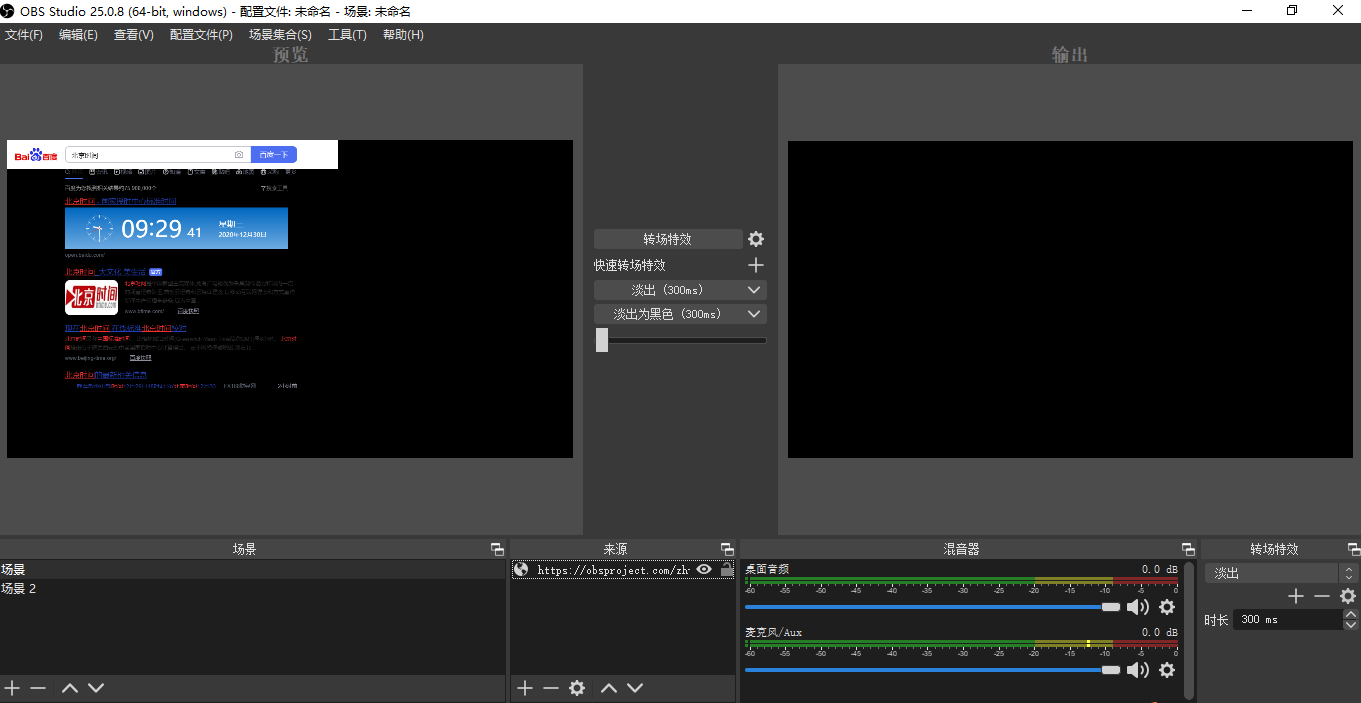Undock the 转场特效 dock panel
This screenshot has width=1361, height=703.
point(1354,549)
